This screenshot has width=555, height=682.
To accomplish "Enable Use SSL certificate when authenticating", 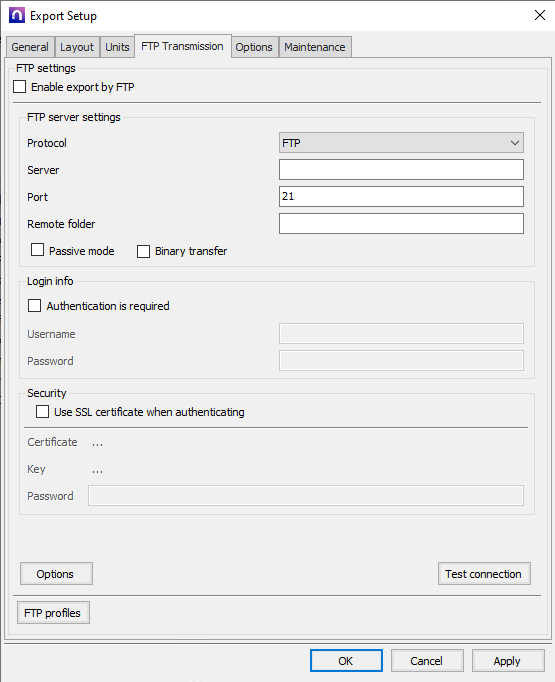I will (x=42, y=411).
